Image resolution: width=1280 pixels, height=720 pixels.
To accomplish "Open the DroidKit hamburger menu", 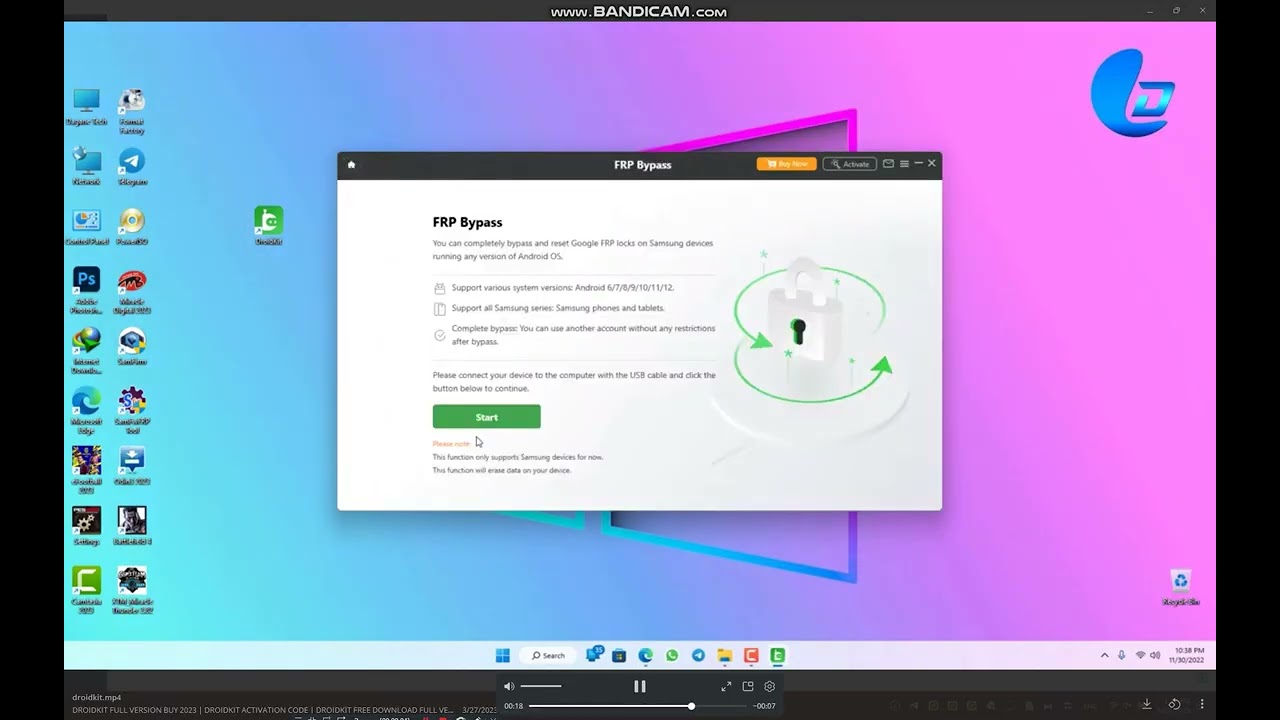I will (x=904, y=163).
